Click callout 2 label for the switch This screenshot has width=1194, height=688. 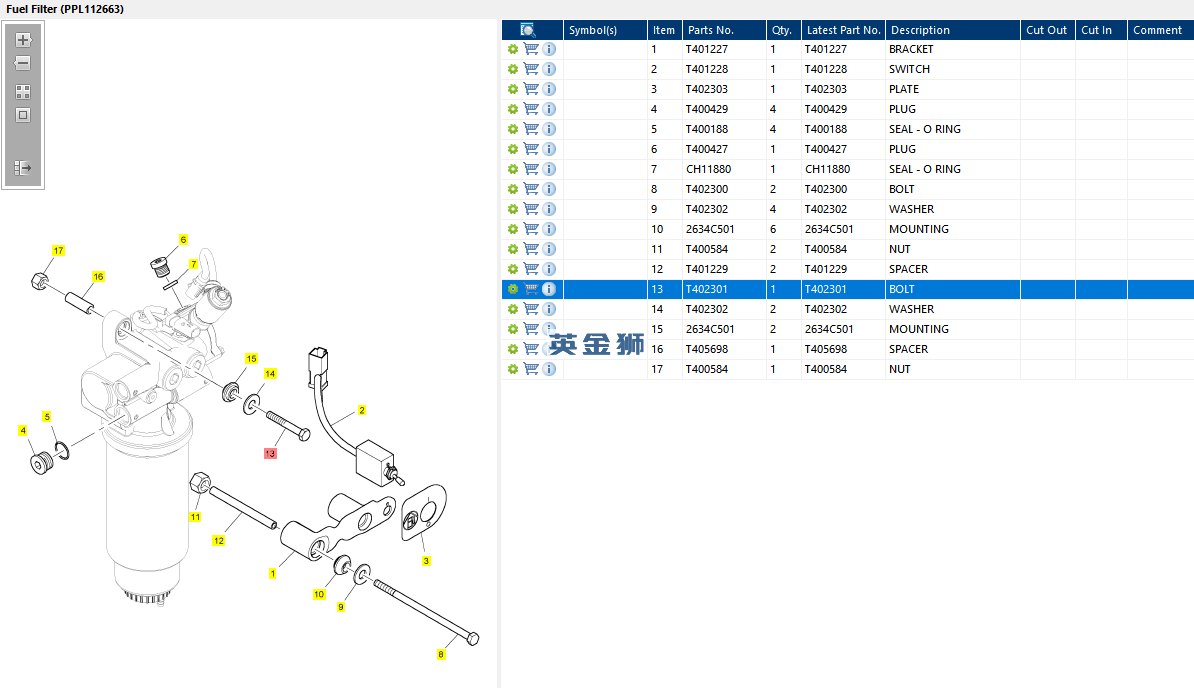coord(362,410)
